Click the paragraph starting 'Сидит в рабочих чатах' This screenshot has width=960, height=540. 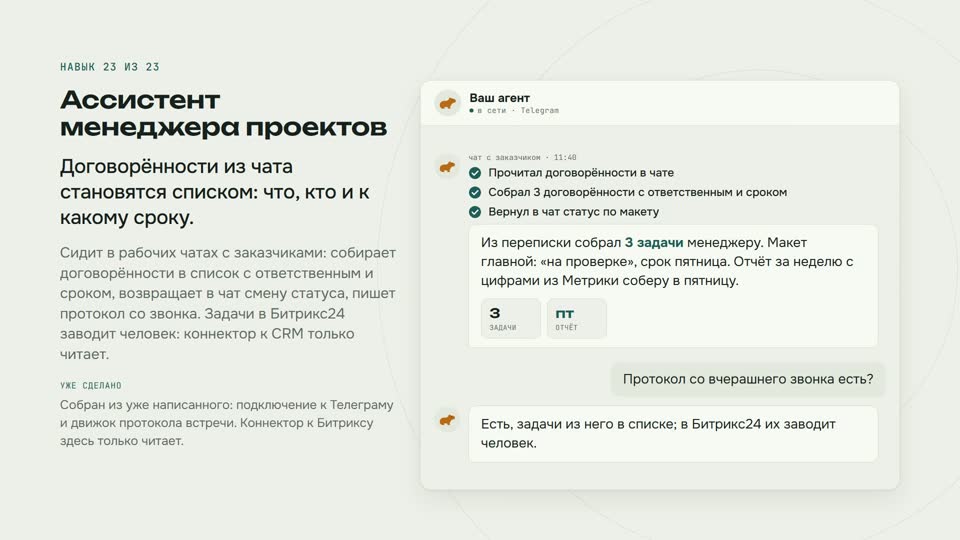(x=228, y=303)
